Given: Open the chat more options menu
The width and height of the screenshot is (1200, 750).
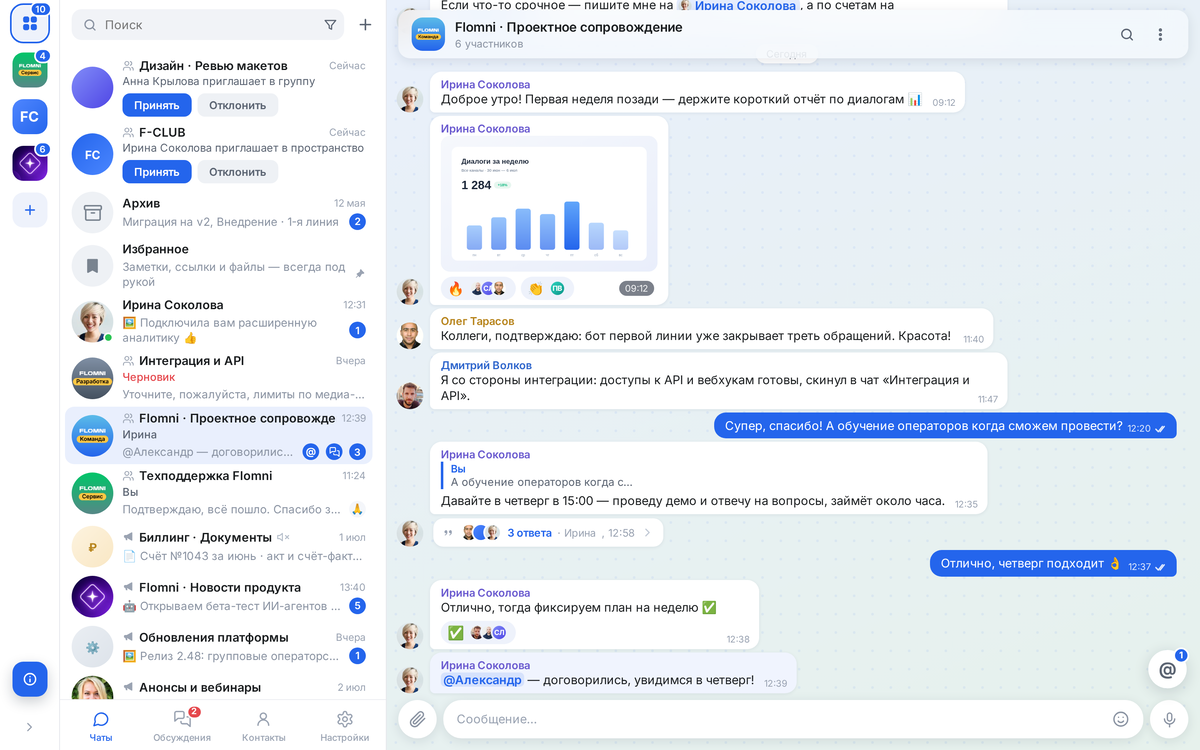Looking at the screenshot, I should tap(1160, 35).
